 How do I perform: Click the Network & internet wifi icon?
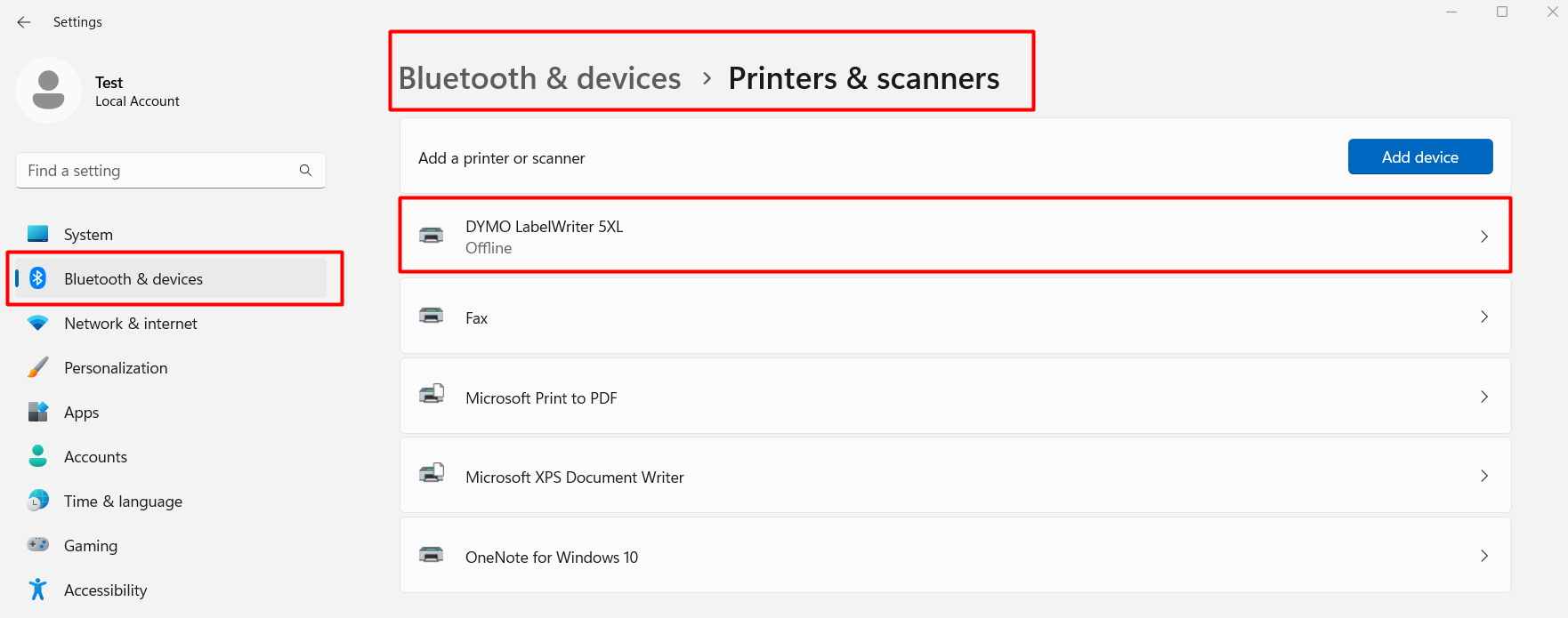pyautogui.click(x=37, y=324)
